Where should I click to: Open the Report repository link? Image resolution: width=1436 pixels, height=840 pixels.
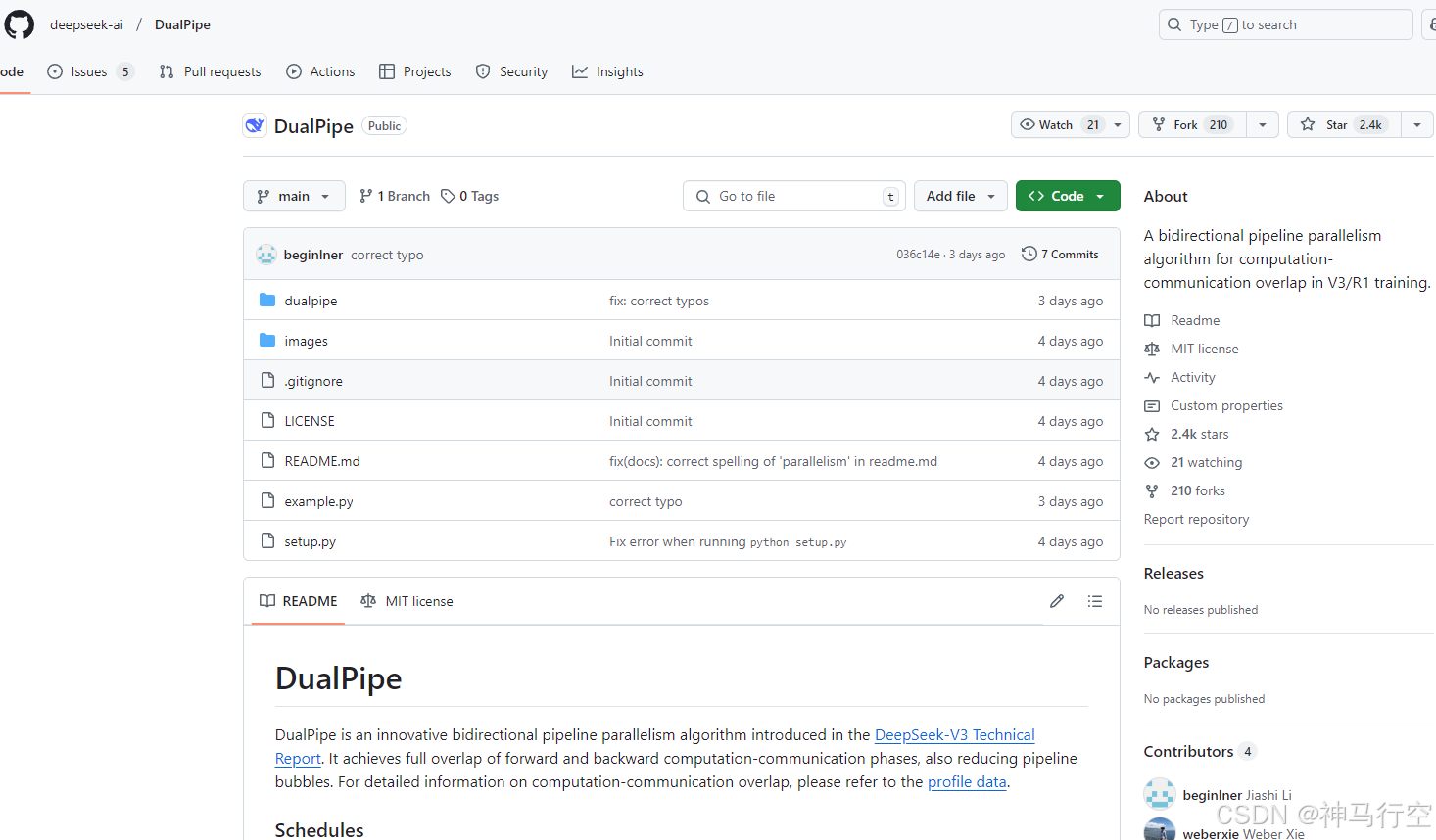point(1196,519)
